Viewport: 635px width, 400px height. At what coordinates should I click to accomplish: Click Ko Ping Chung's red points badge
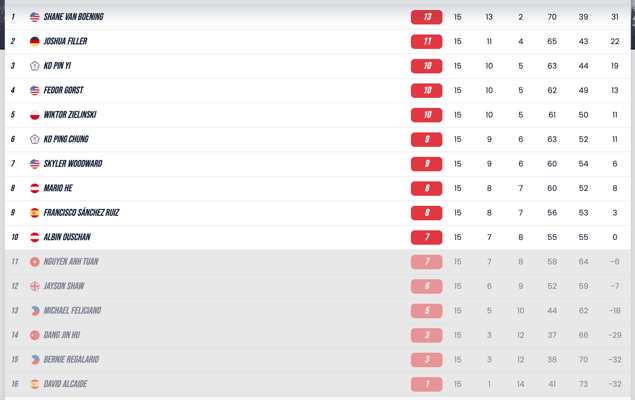tap(427, 140)
